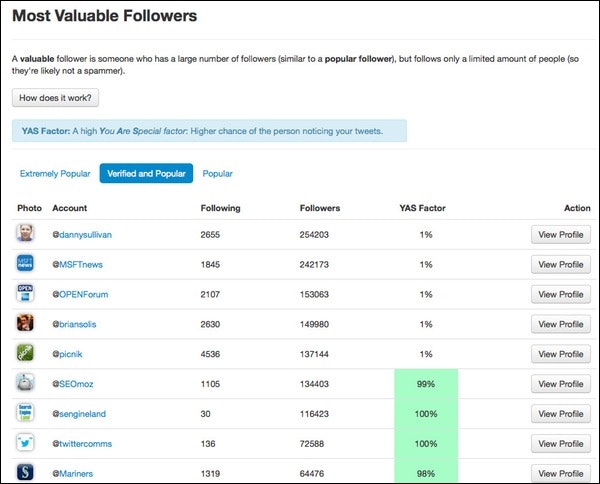Screen dimensions: 600x484
Task: View Profile for @SEOmoz
Action: coord(560,384)
